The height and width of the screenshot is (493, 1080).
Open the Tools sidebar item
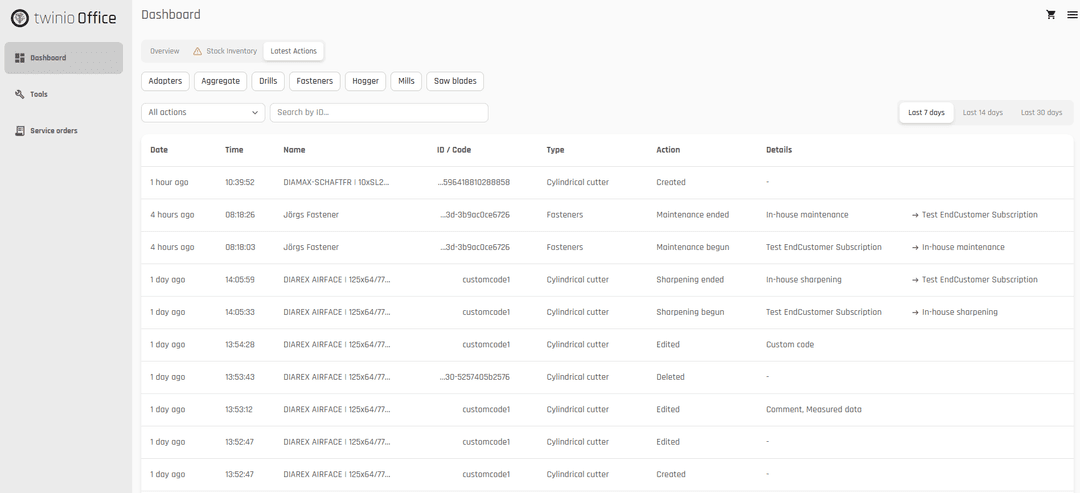pyautogui.click(x=63, y=94)
